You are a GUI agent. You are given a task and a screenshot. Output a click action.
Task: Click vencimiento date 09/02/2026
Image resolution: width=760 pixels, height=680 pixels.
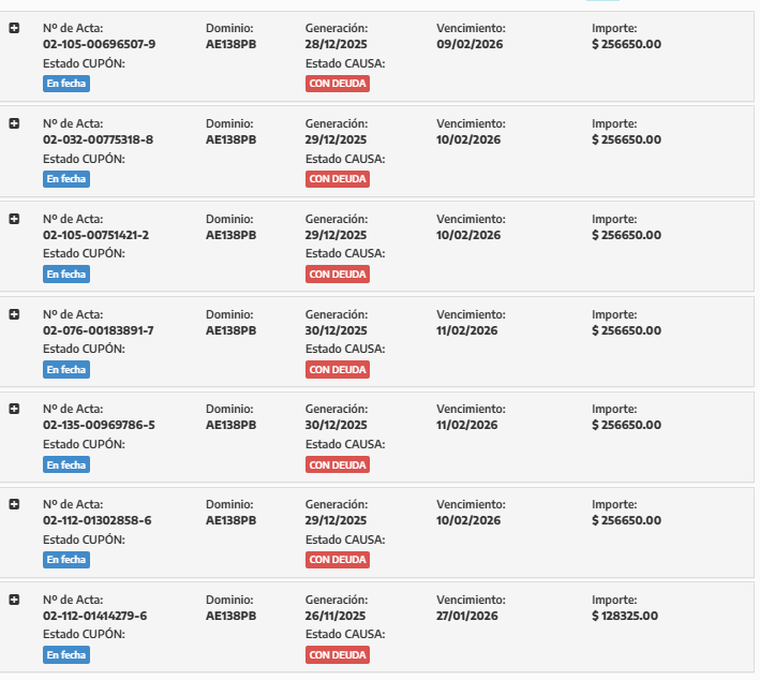click(x=468, y=44)
